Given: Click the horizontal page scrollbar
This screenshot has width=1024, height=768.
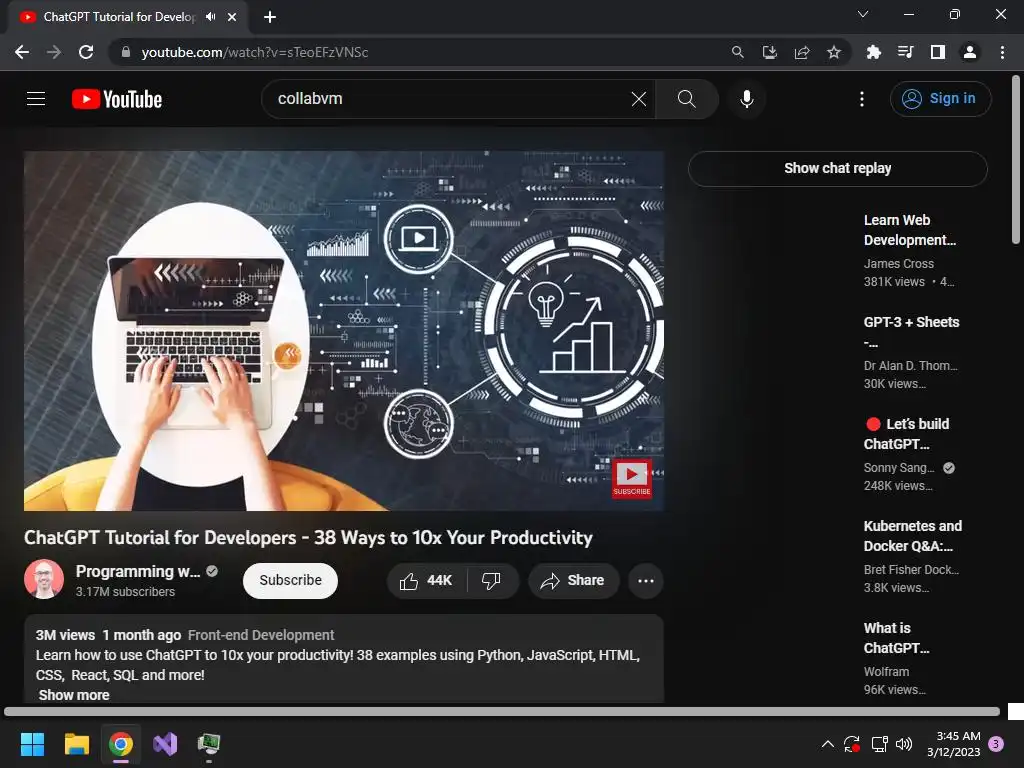Looking at the screenshot, I should 502,711.
